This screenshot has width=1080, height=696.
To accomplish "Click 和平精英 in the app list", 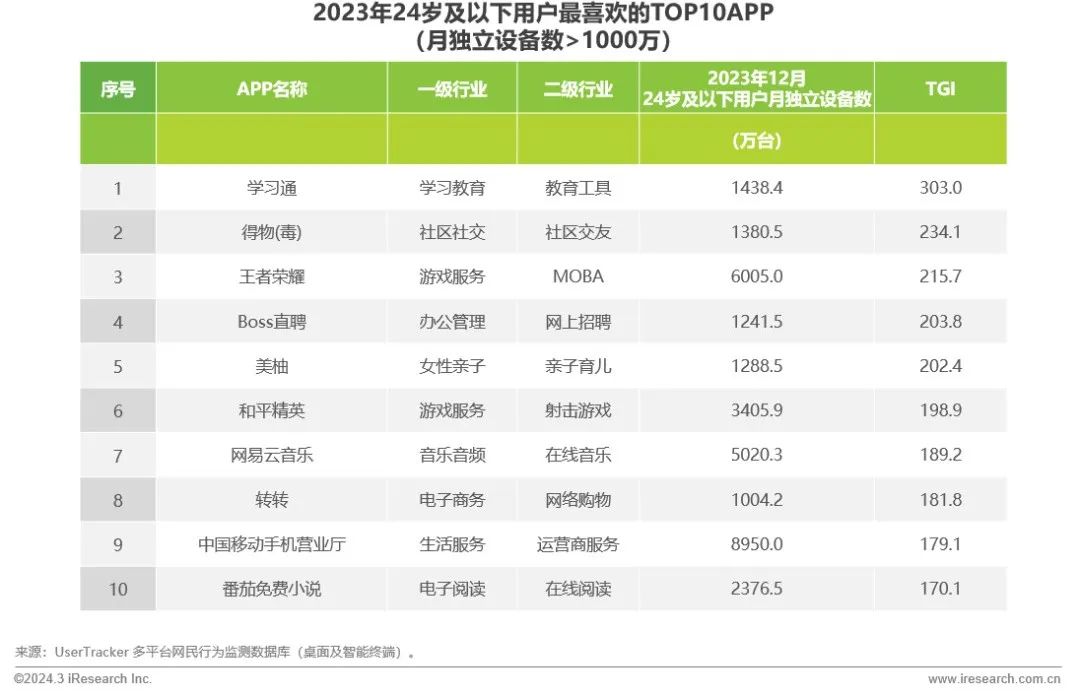I will pos(271,410).
